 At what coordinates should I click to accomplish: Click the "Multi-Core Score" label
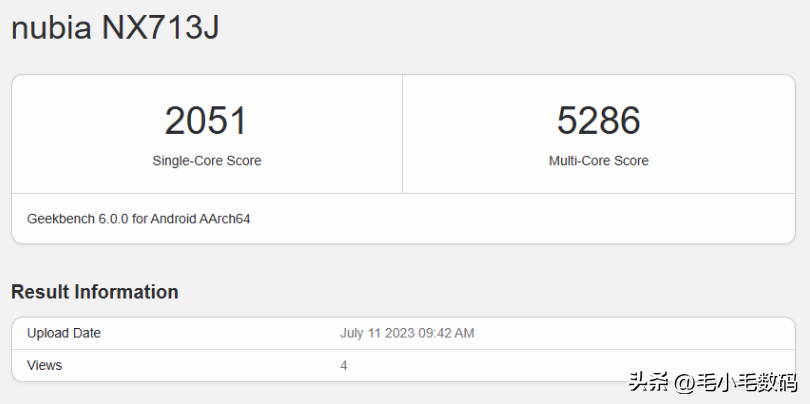tap(598, 160)
